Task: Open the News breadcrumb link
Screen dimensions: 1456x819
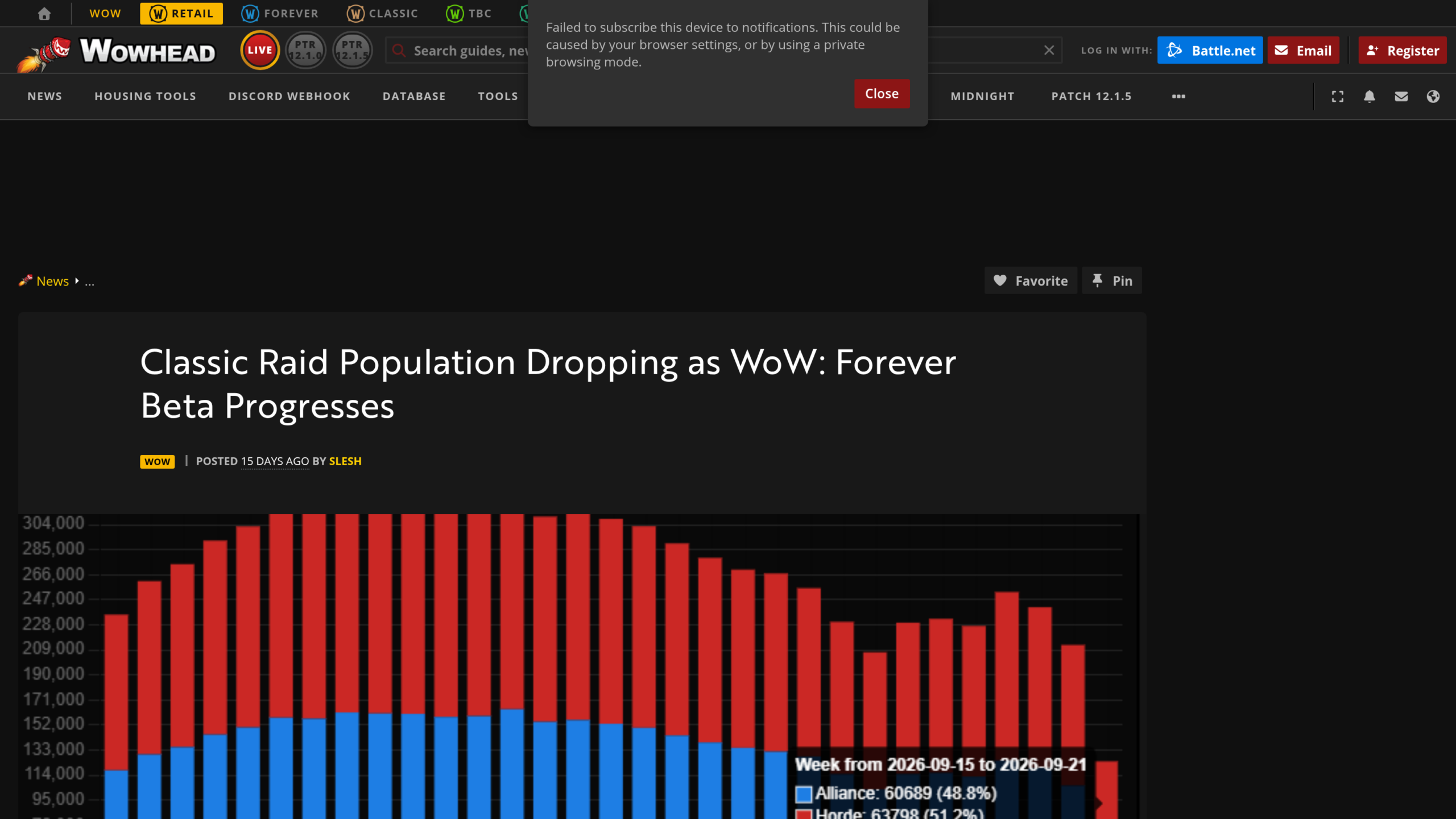Action: [x=52, y=281]
